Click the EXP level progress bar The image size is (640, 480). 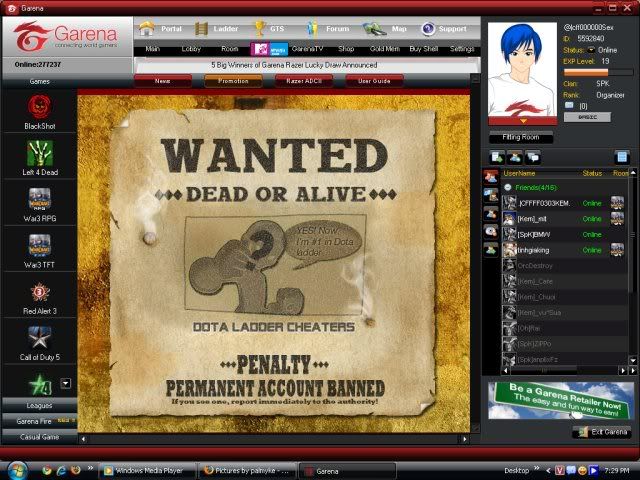598,73
